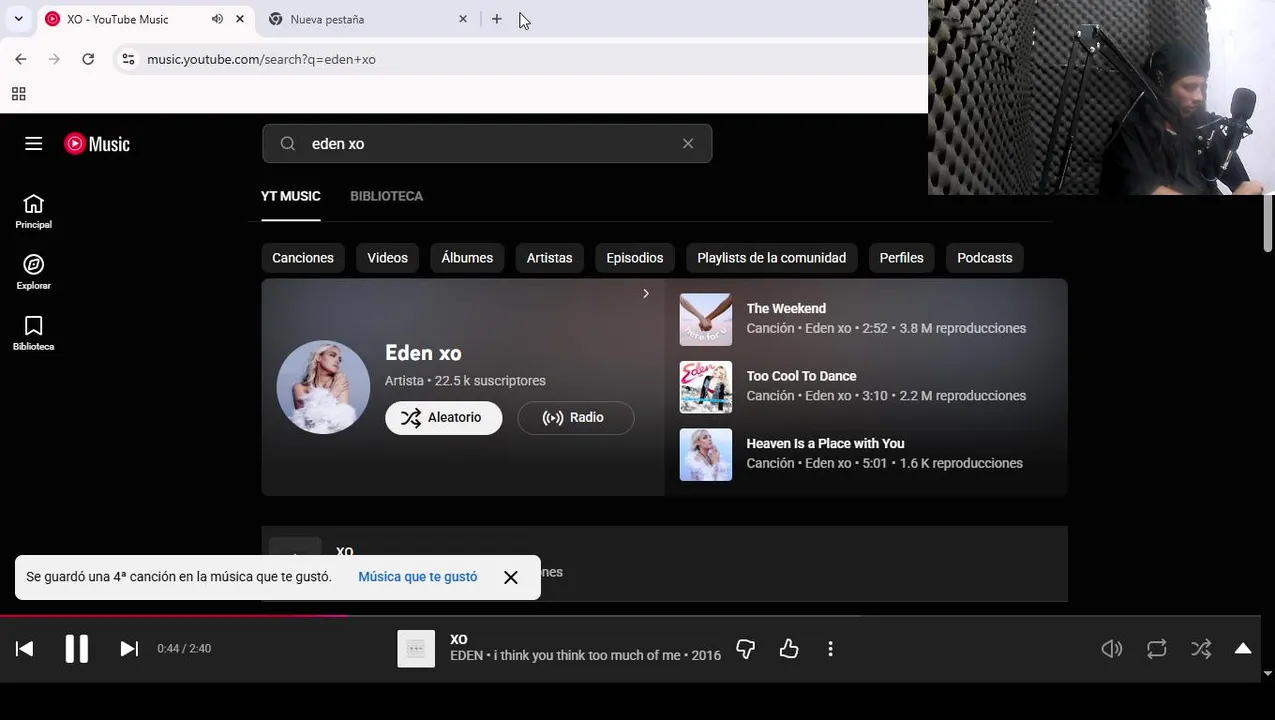Mute the XO - YouTube Music tab

pos(217,19)
